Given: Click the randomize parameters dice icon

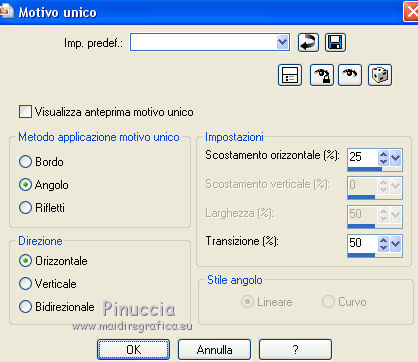Looking at the screenshot, I should 380,75.
